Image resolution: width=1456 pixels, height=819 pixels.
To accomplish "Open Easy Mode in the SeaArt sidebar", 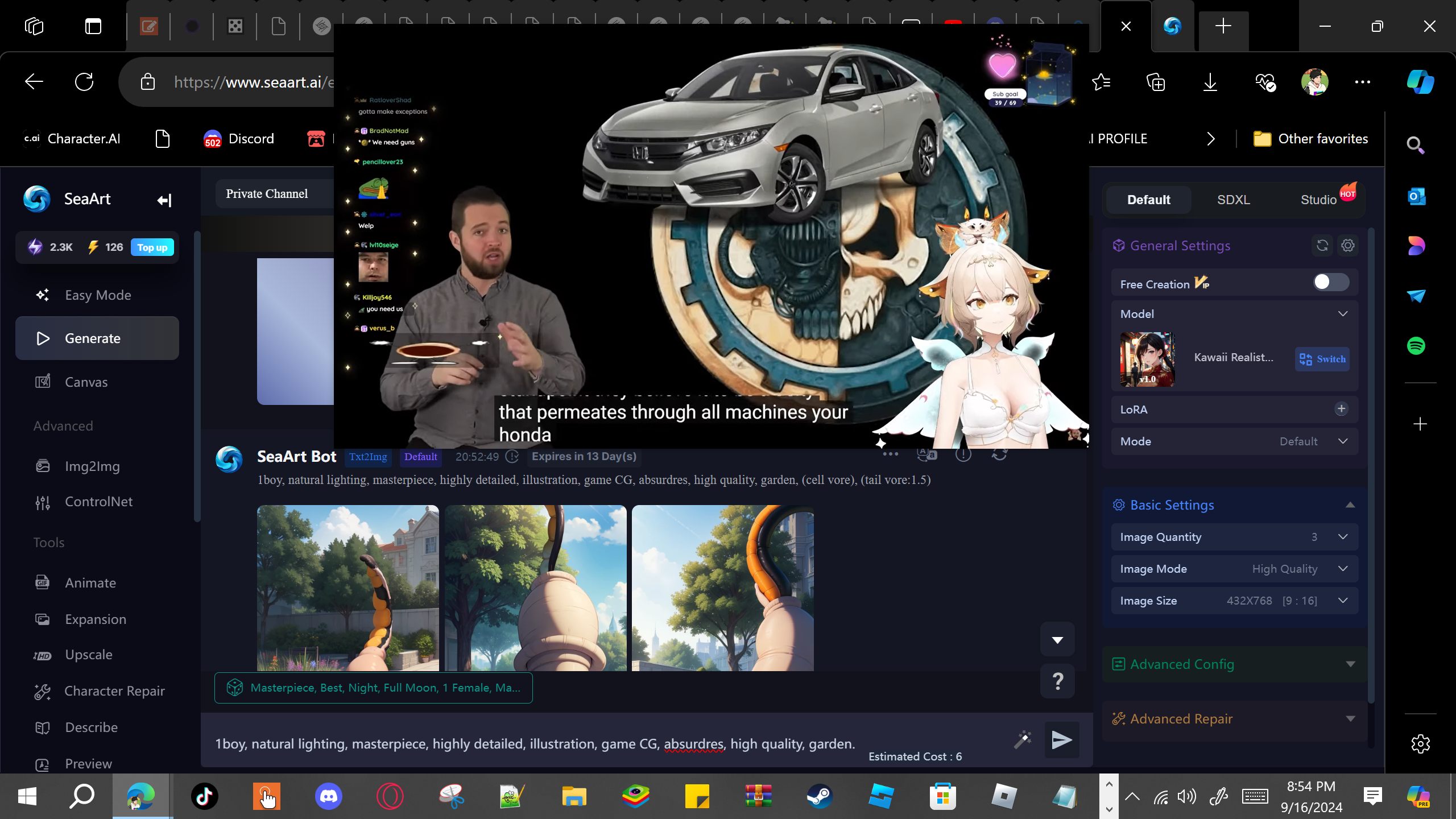I will point(97,295).
